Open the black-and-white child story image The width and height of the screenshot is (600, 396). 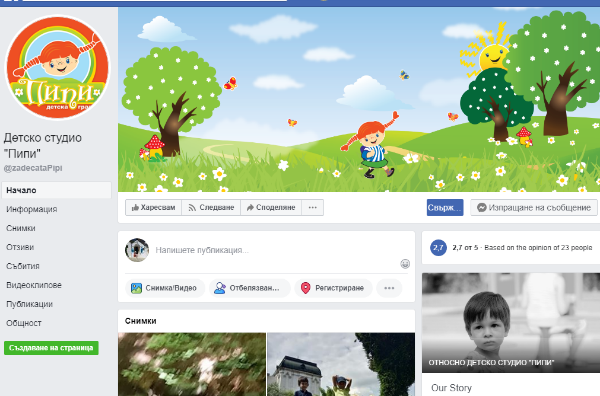point(511,323)
